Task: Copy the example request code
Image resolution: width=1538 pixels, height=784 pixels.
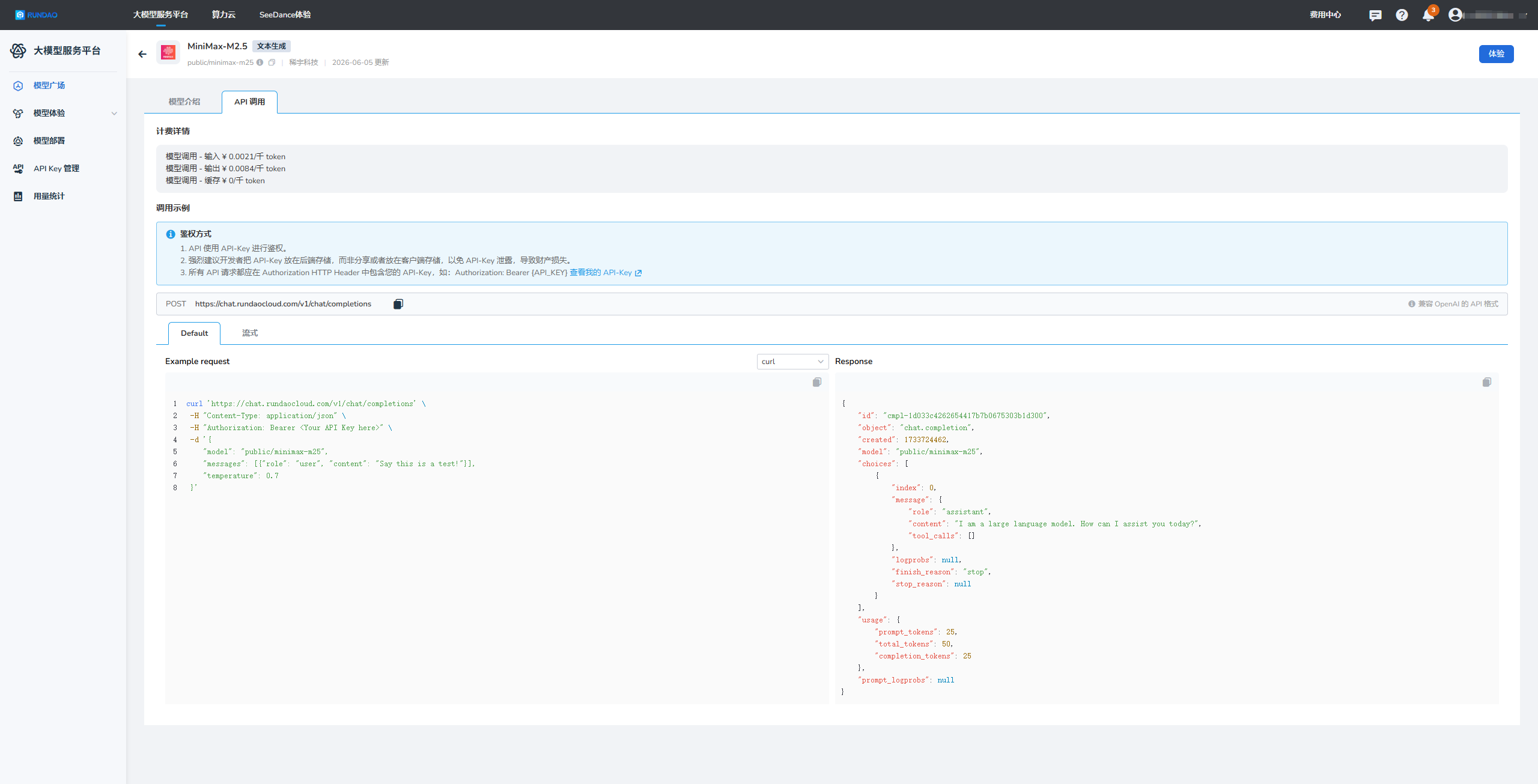Action: [817, 382]
